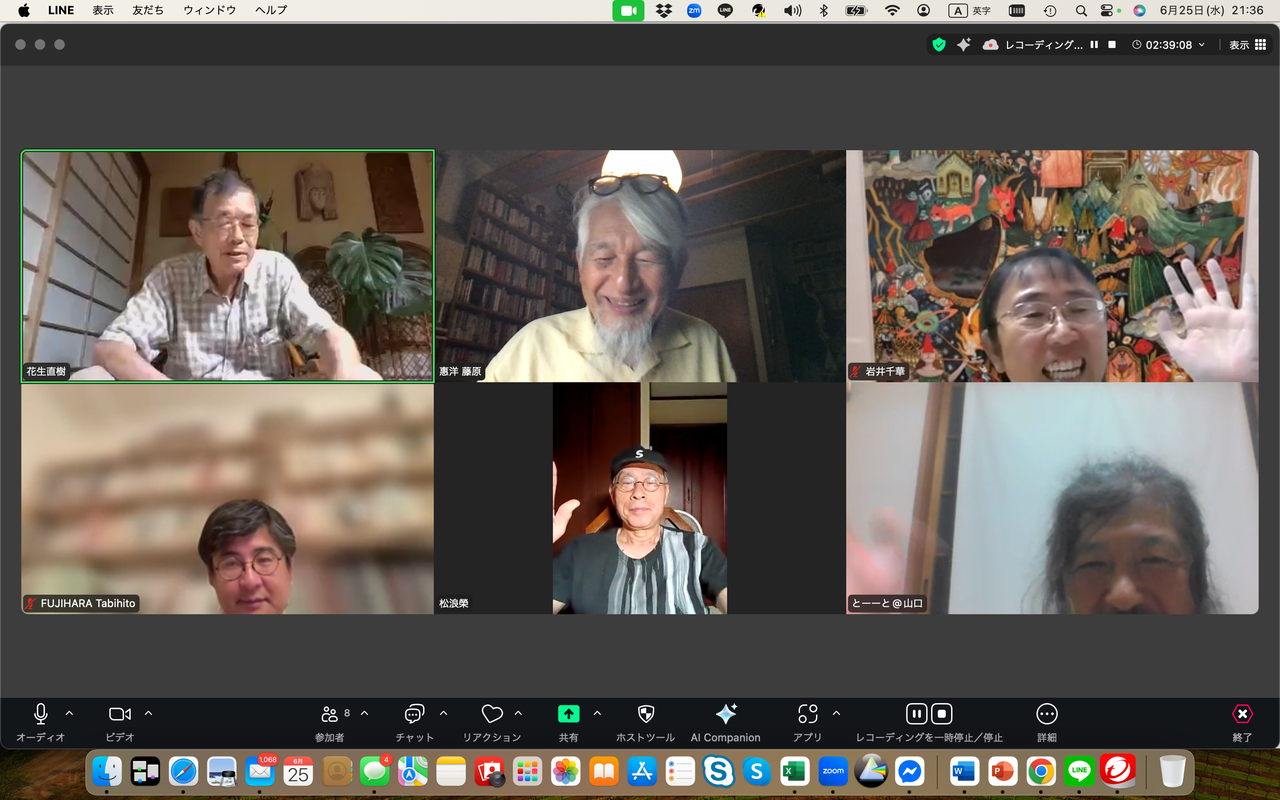
Task: Select 松浪榮 video tile
Action: point(640,499)
